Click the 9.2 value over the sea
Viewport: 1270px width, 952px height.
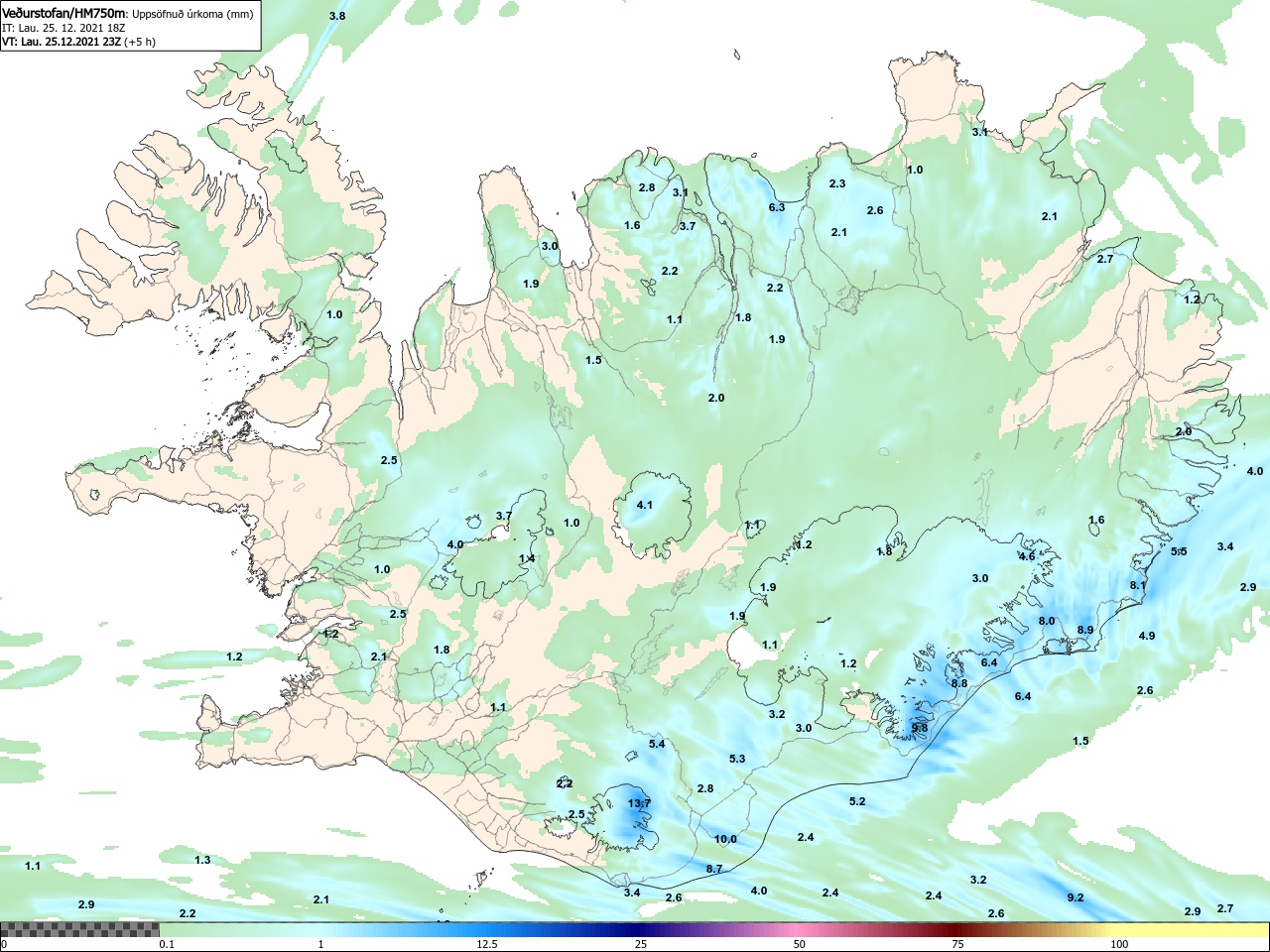pos(1076,897)
